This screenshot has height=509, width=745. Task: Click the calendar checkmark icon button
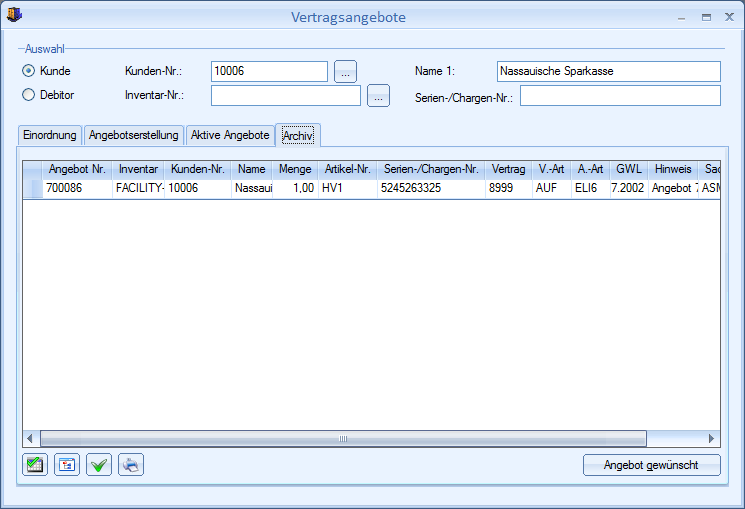35,465
